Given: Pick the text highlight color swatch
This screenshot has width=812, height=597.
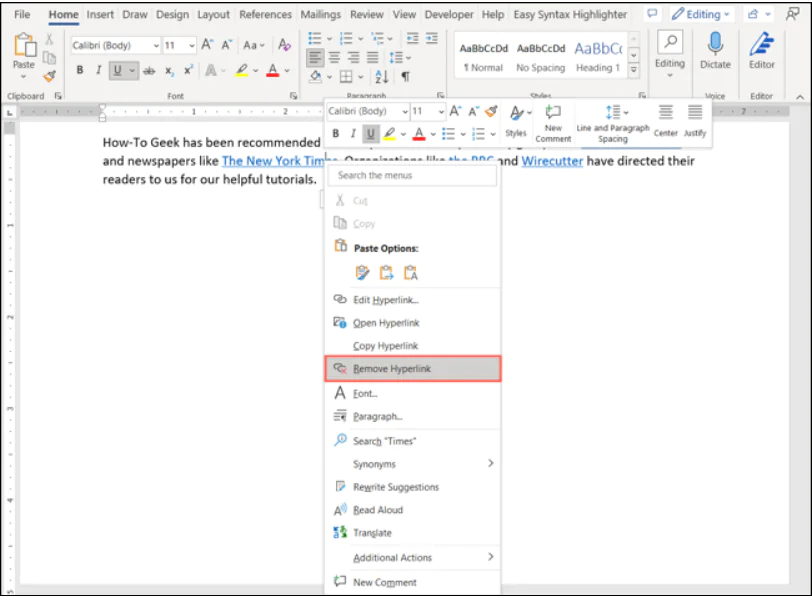Looking at the screenshot, I should click(x=243, y=70).
